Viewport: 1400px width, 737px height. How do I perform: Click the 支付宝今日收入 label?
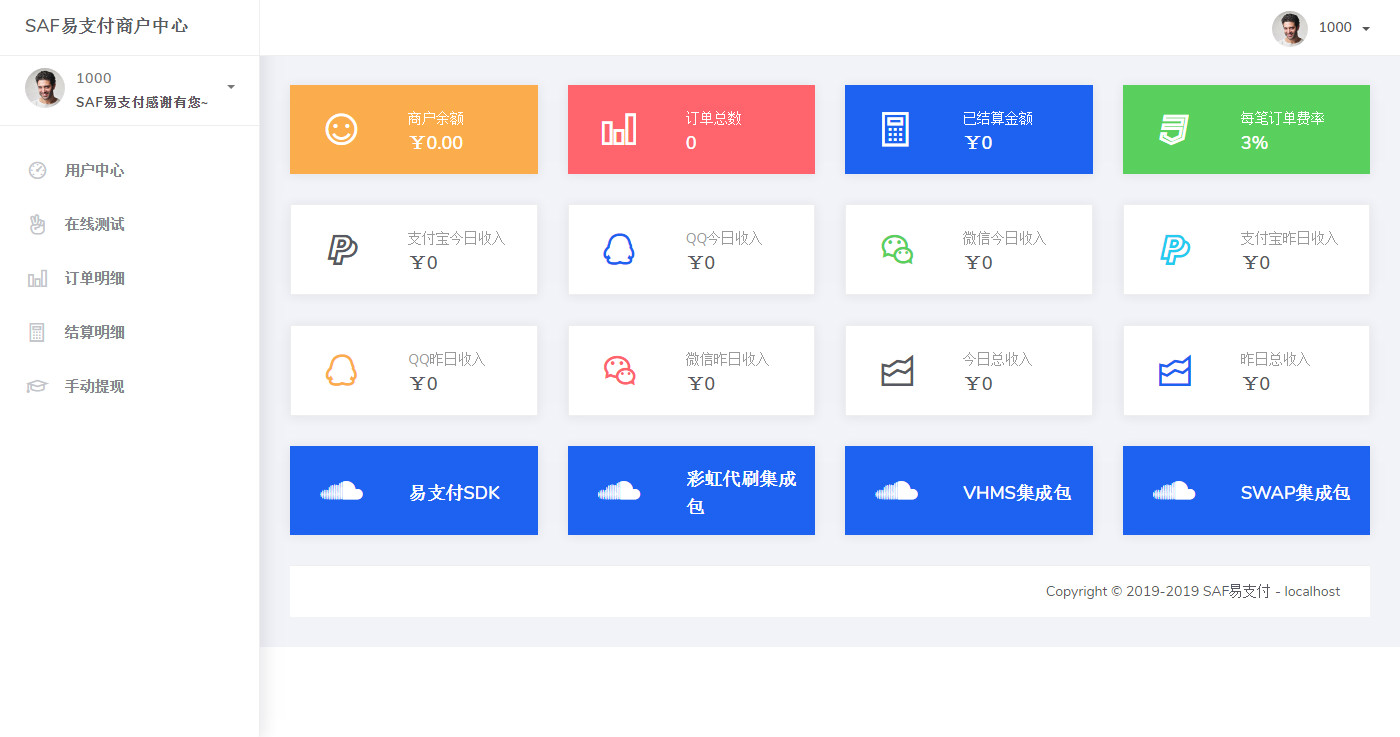[x=456, y=238]
